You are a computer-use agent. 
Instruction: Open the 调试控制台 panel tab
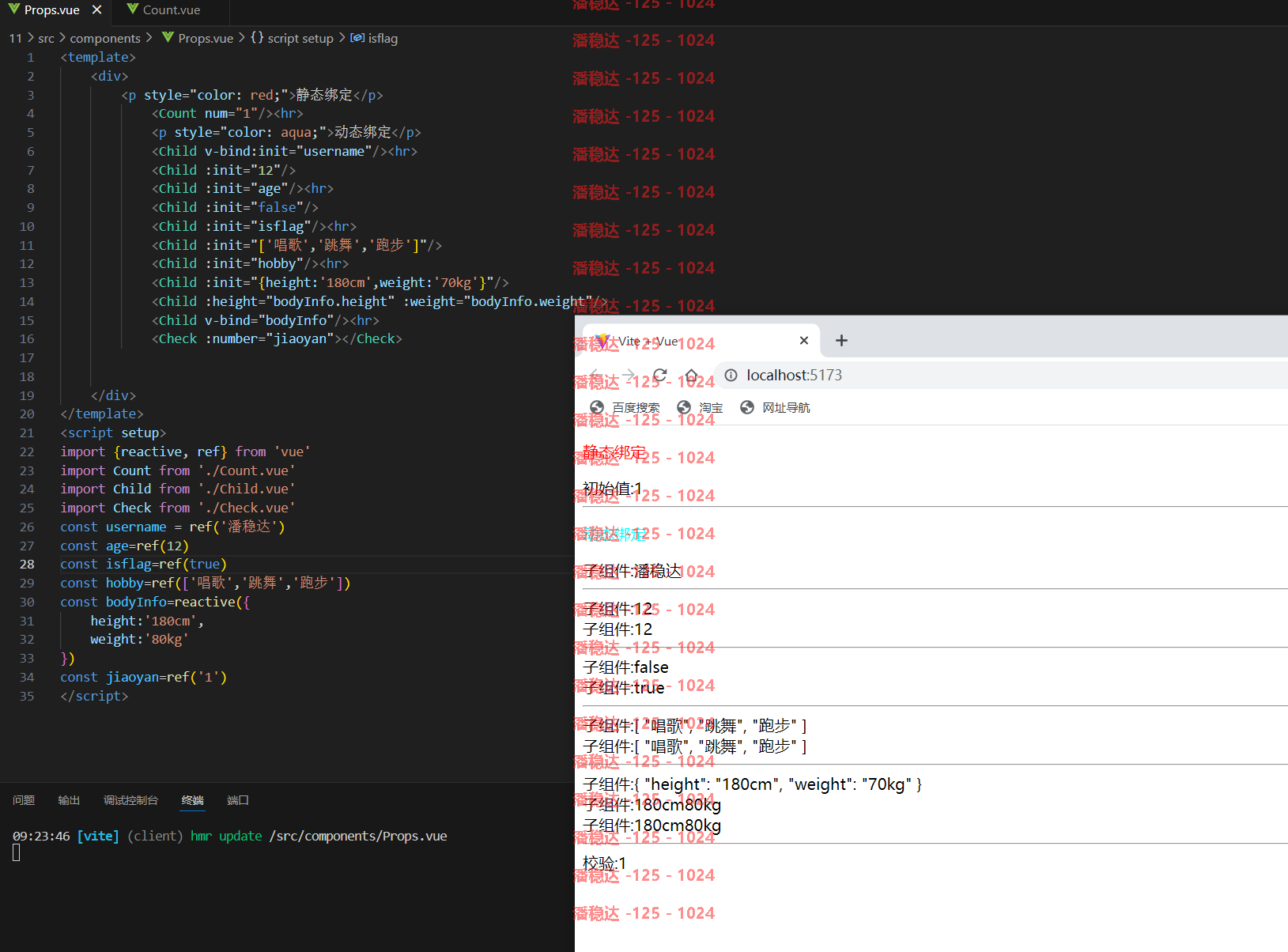[130, 800]
